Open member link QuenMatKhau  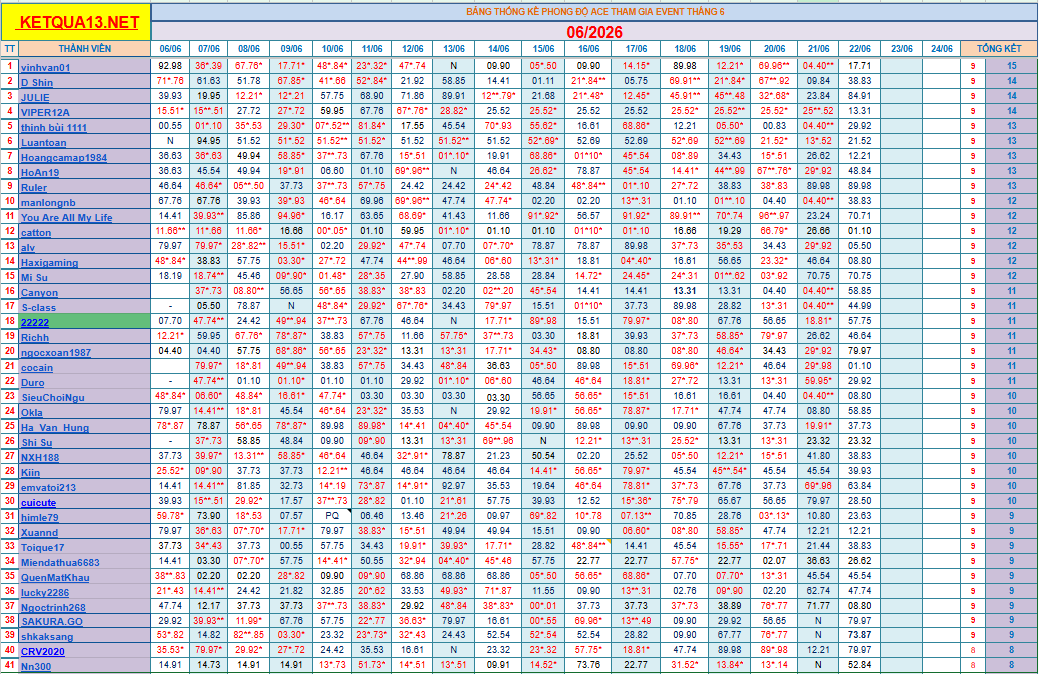[54, 577]
